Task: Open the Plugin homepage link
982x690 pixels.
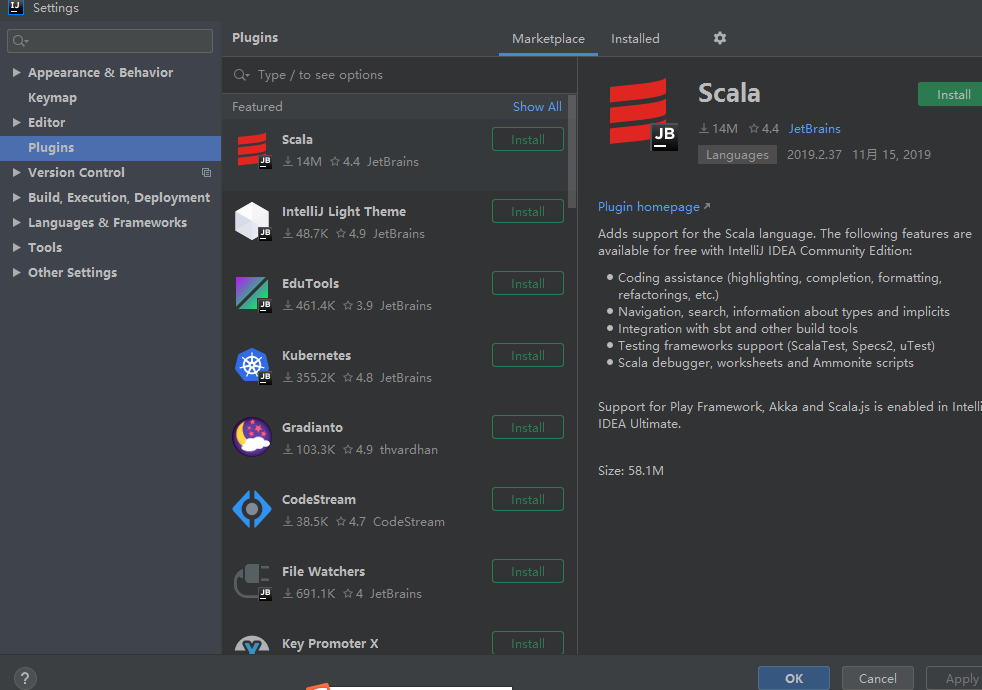Action: 654,207
